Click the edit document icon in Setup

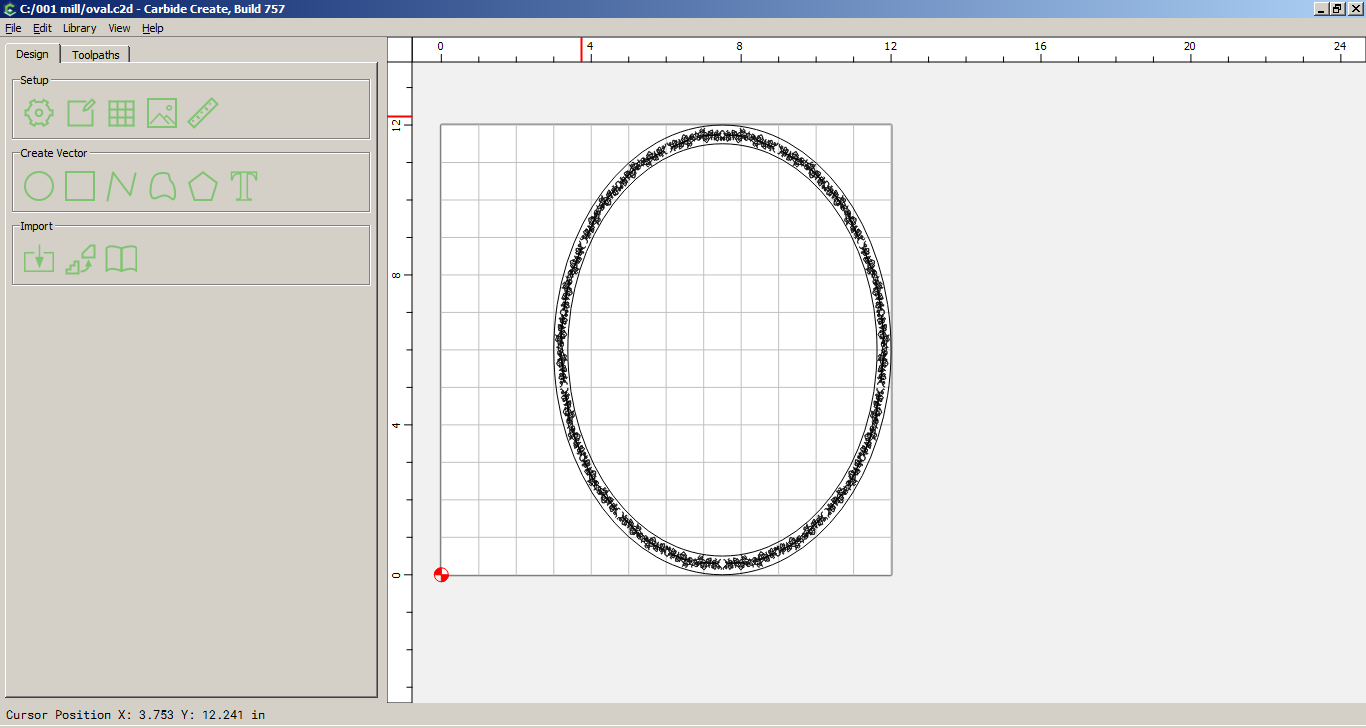(x=80, y=113)
